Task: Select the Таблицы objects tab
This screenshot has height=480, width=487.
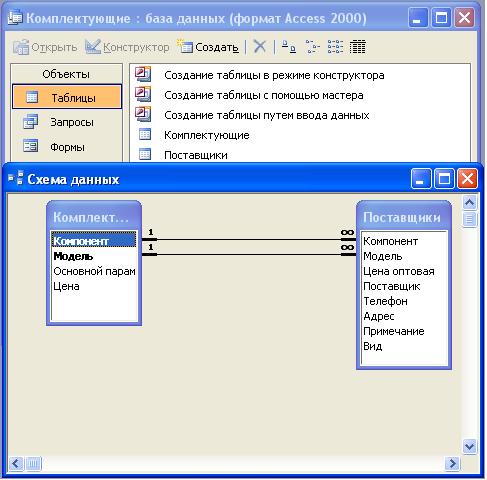Action: point(67,97)
